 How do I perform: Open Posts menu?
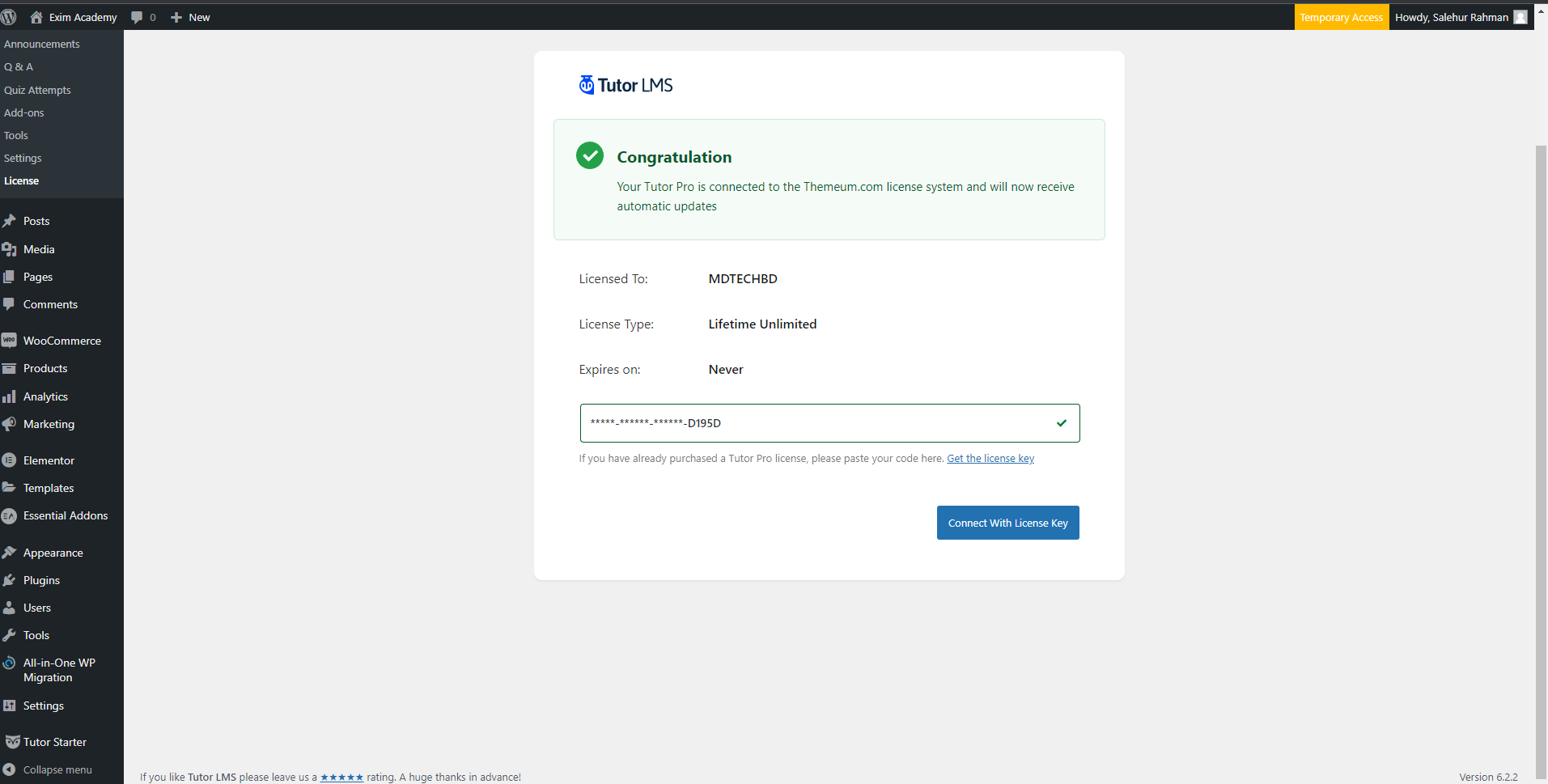pyautogui.click(x=36, y=221)
